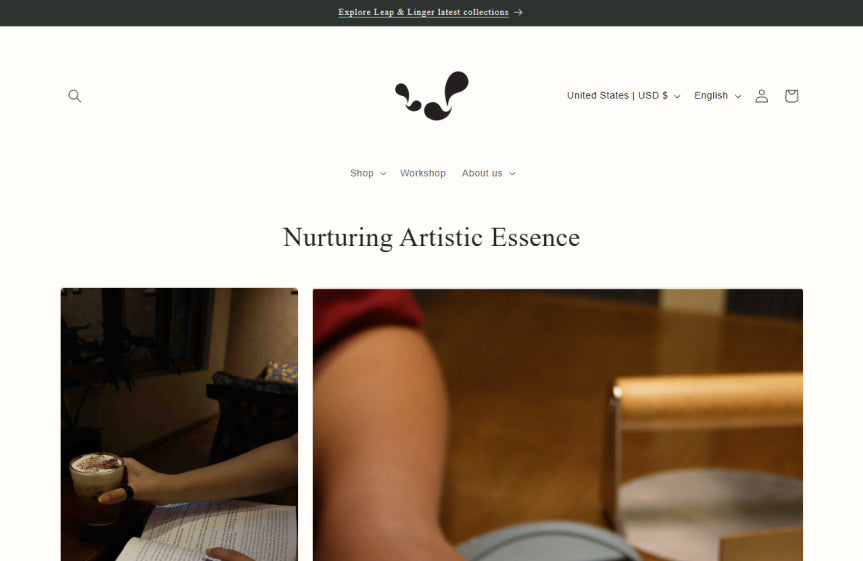Expand the Shop menu
863x561 pixels.
click(368, 173)
